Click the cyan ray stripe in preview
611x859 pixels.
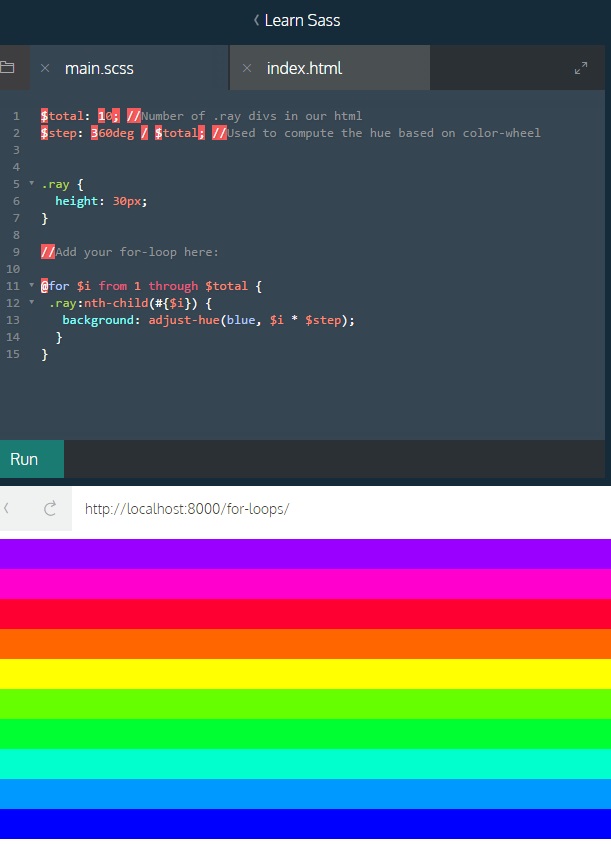[305, 764]
